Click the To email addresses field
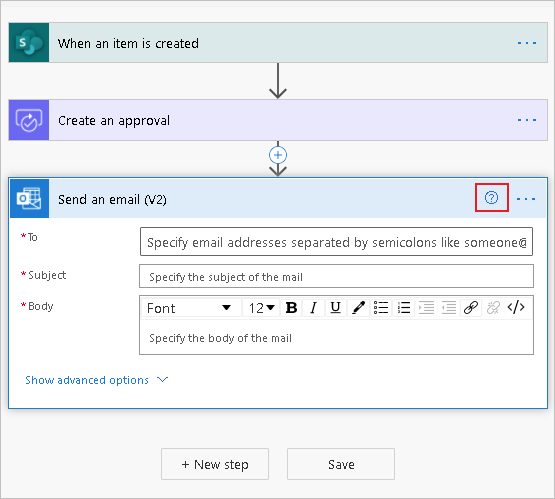This screenshot has width=555, height=499. 336,242
